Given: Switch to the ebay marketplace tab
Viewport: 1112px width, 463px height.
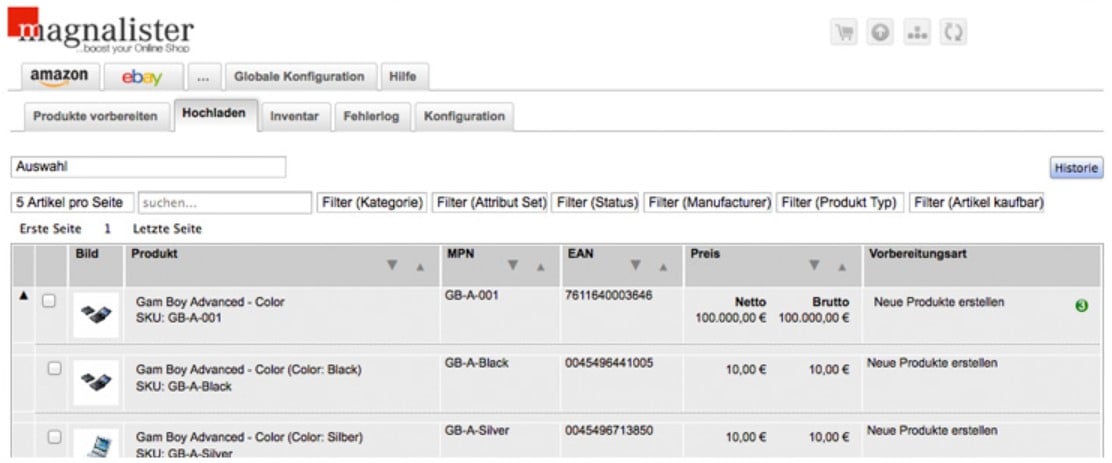Looking at the screenshot, I should (x=143, y=77).
